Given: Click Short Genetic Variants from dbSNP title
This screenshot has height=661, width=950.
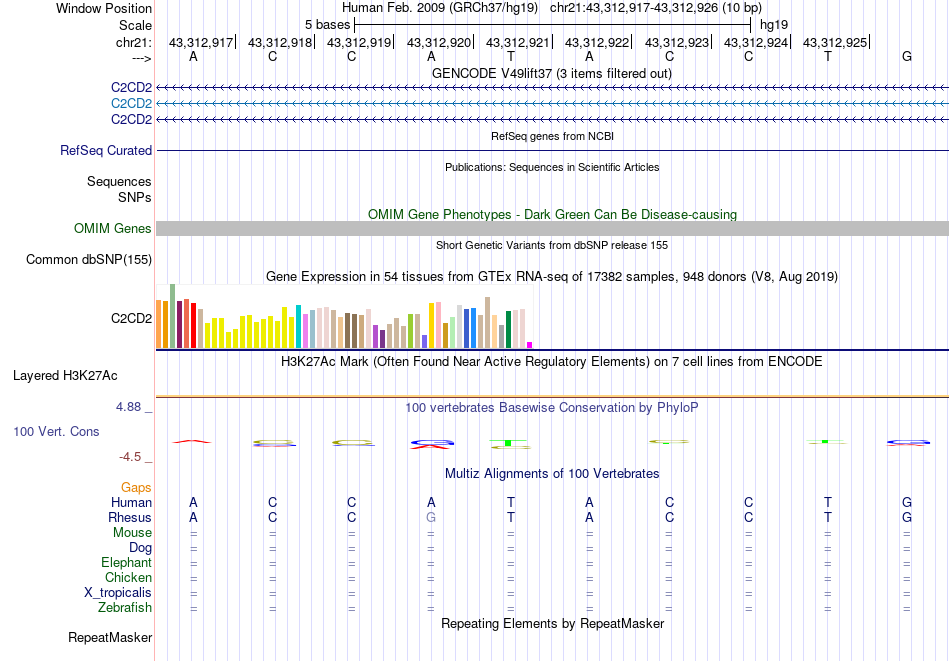Looking at the screenshot, I should 552,245.
